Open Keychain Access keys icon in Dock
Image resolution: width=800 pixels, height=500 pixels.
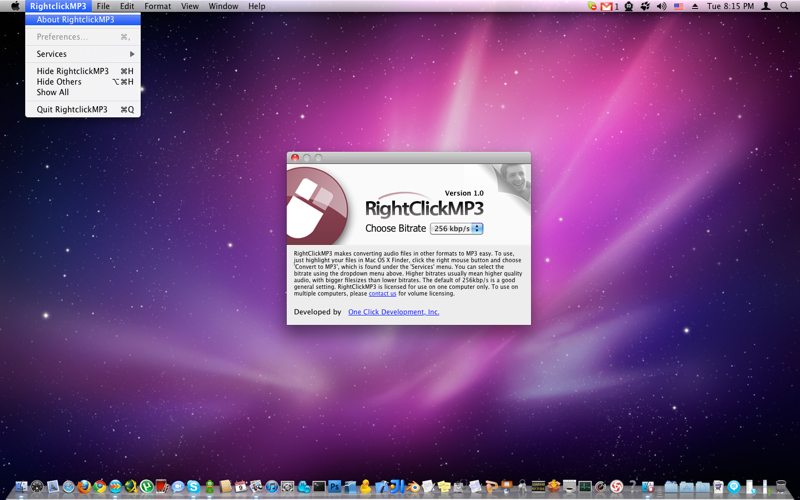(x=522, y=487)
